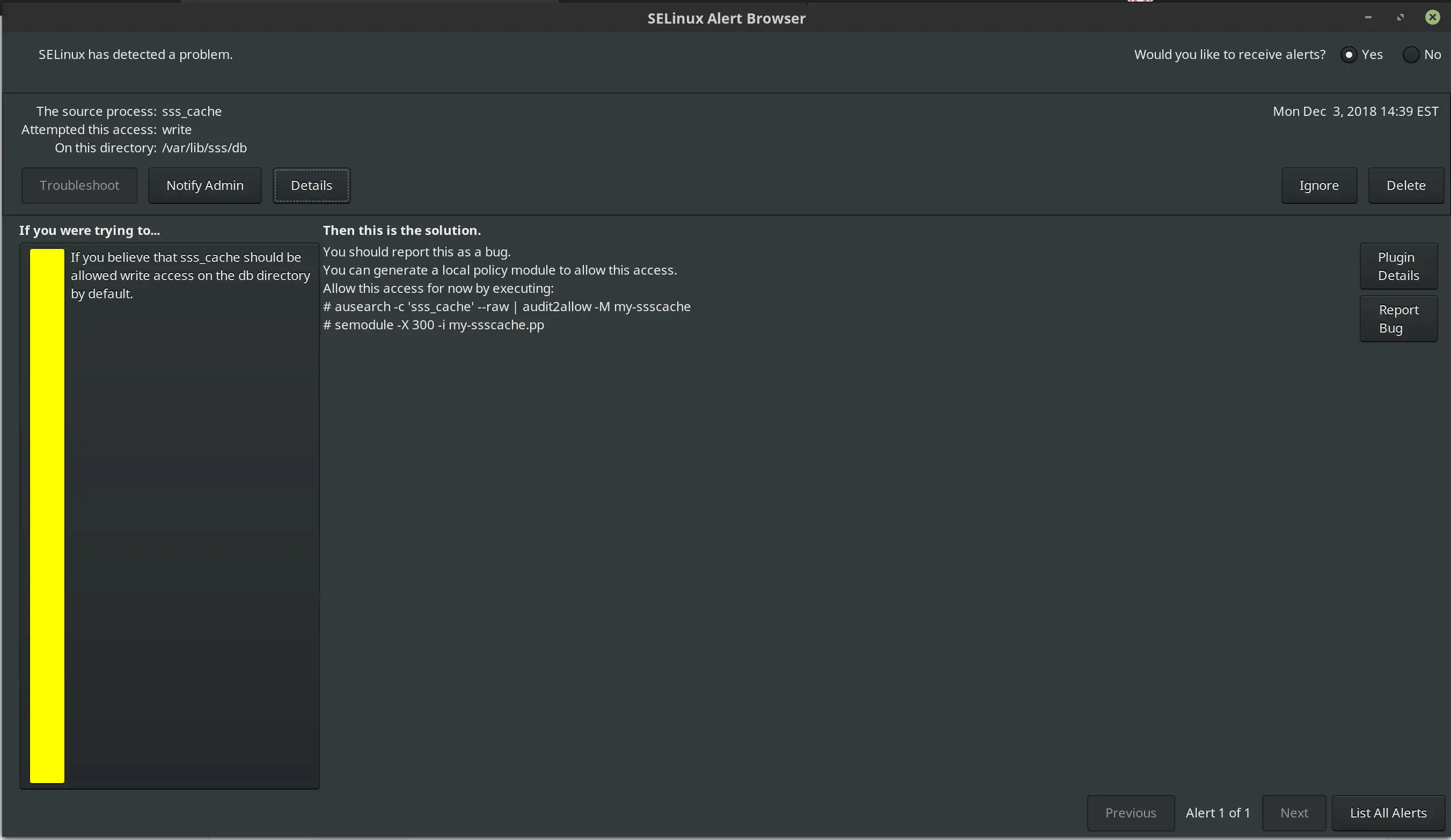Click the 'generate a local policy module' line
Viewport: 1451px width, 840px height.
click(500, 270)
